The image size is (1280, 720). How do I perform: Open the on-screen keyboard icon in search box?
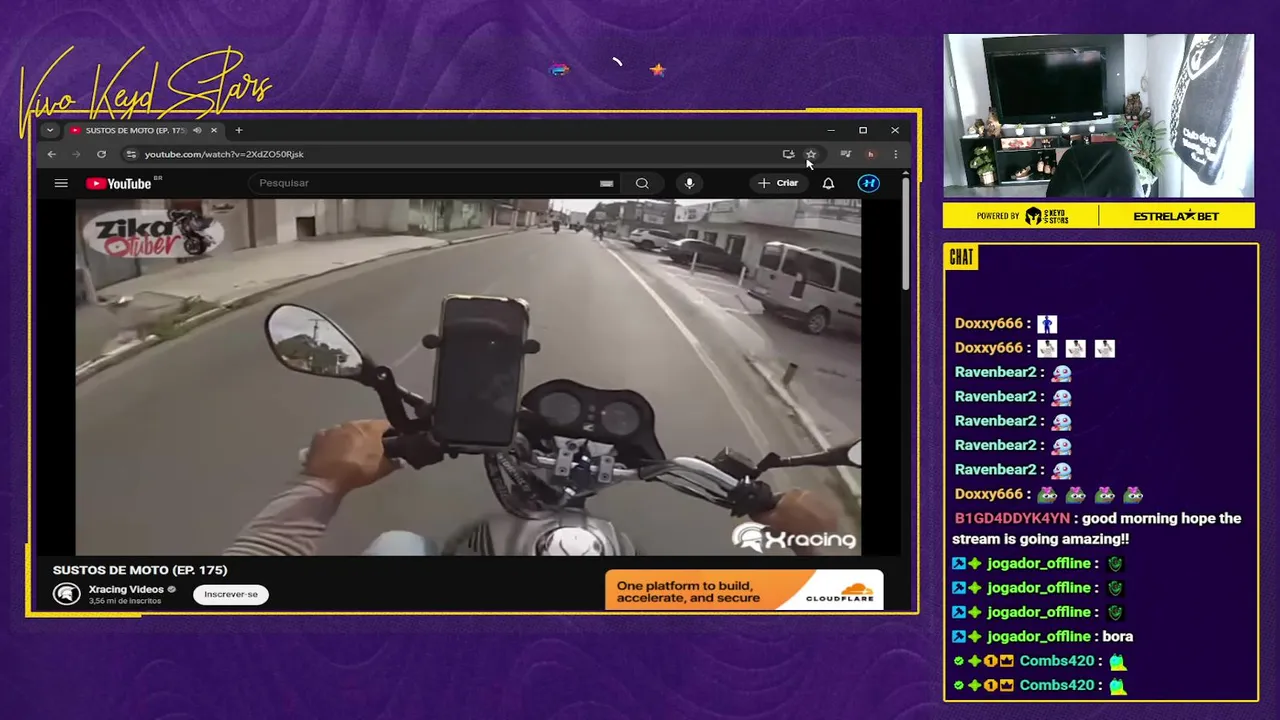click(606, 183)
